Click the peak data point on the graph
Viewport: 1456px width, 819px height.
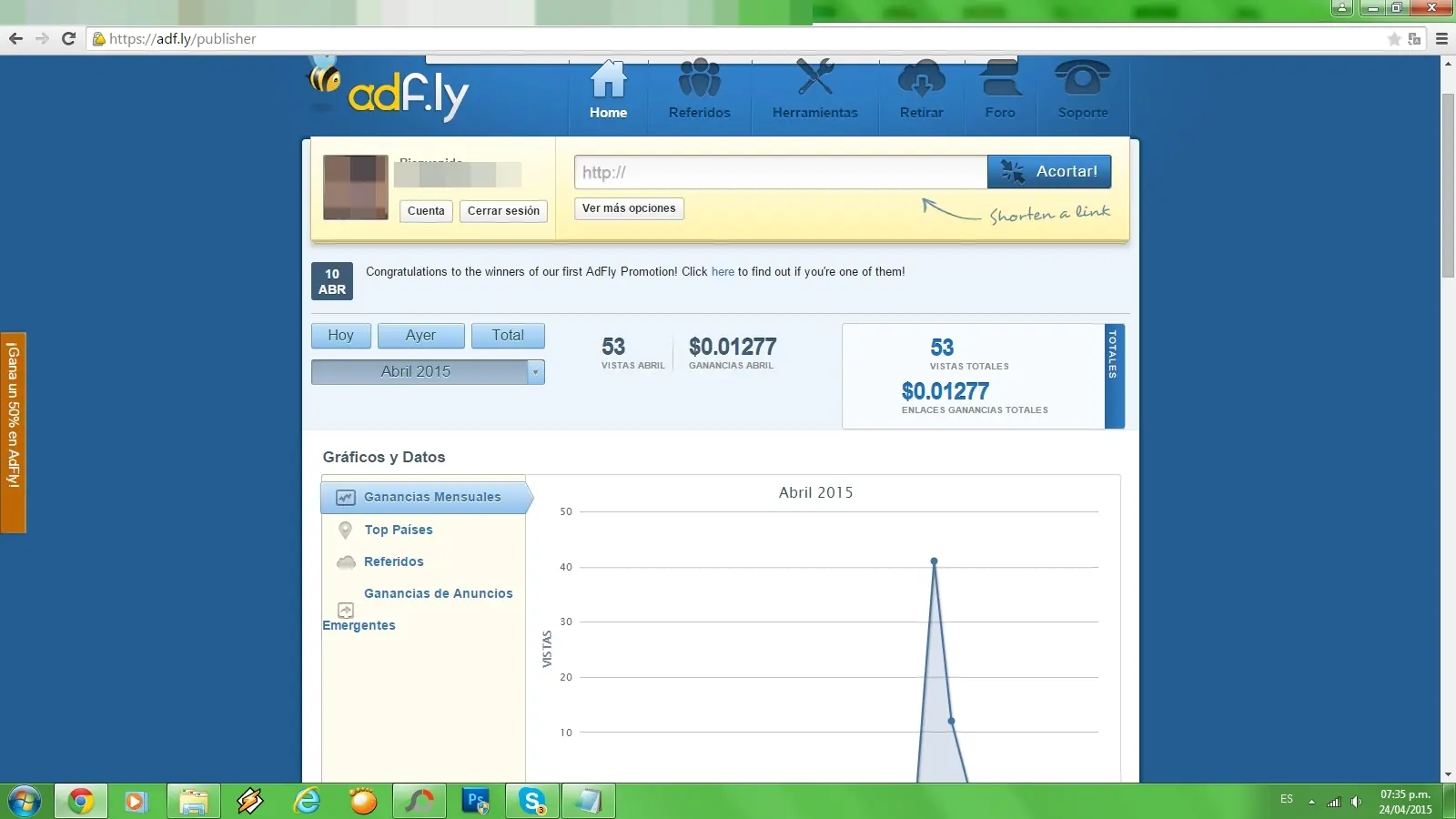coord(934,561)
